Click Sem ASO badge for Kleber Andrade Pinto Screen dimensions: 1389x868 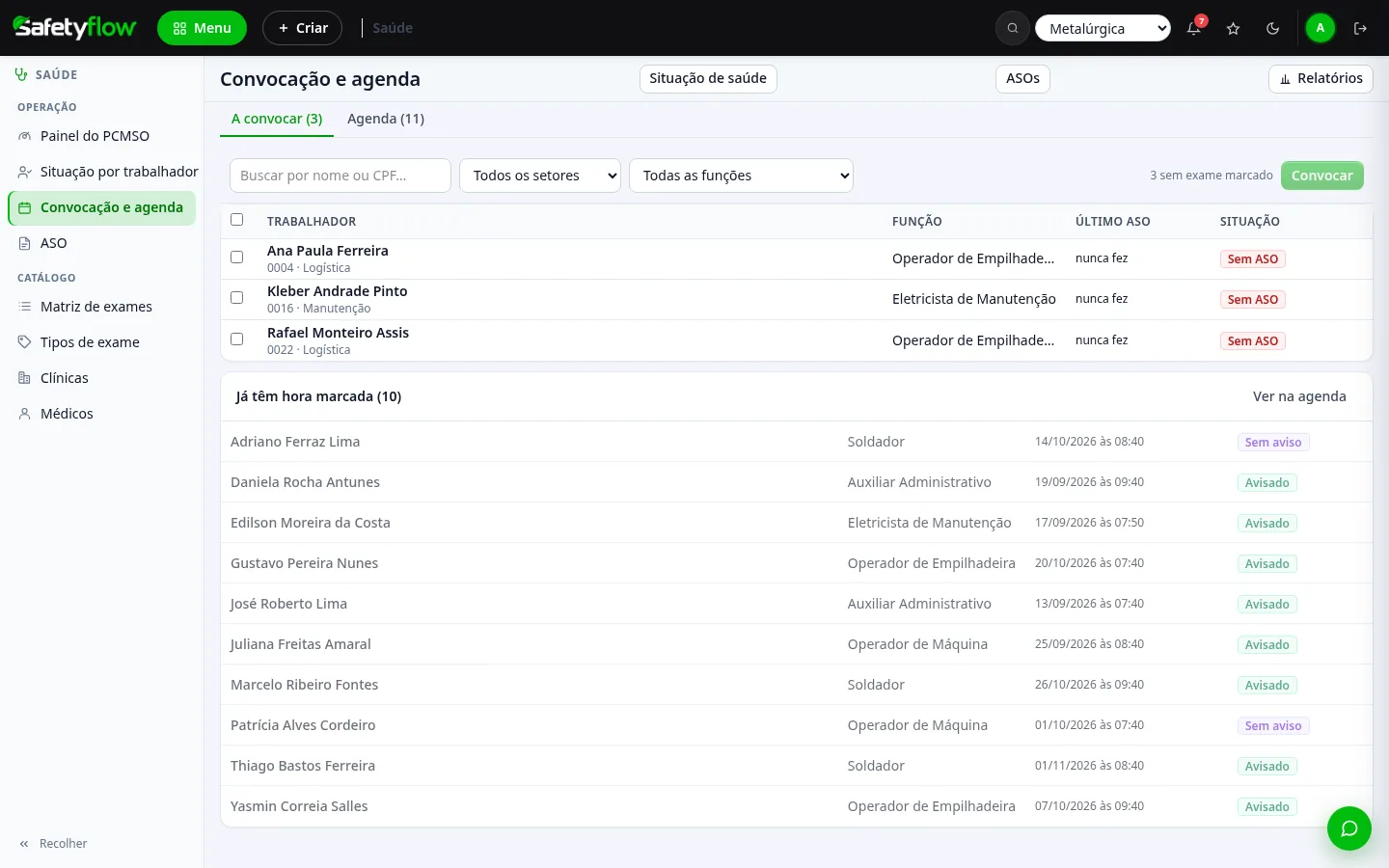pyautogui.click(x=1252, y=300)
